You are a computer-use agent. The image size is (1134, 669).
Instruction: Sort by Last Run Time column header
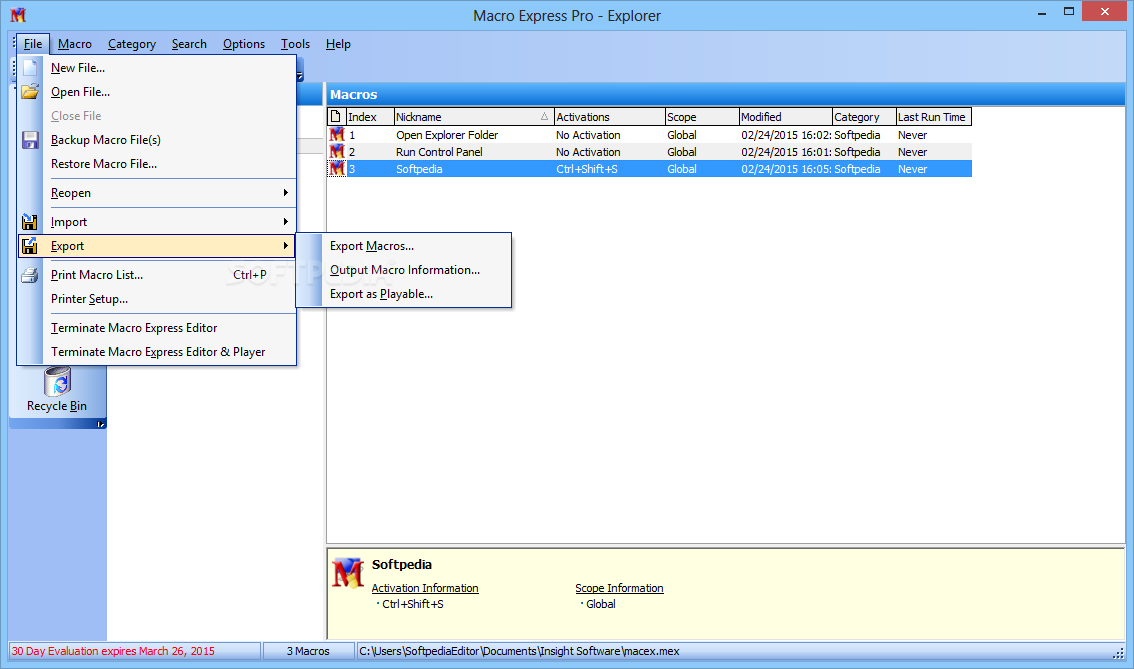[933, 116]
